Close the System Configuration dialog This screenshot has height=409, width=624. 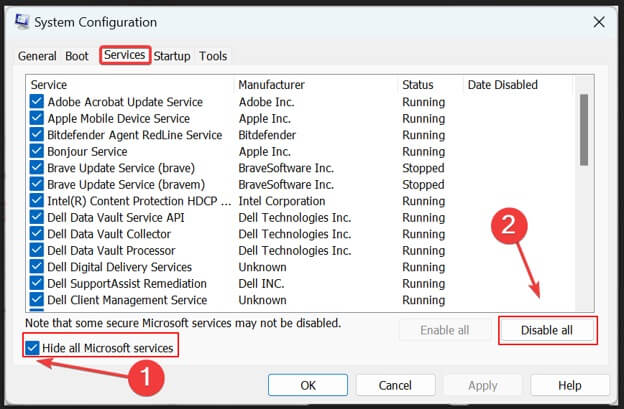(x=599, y=22)
